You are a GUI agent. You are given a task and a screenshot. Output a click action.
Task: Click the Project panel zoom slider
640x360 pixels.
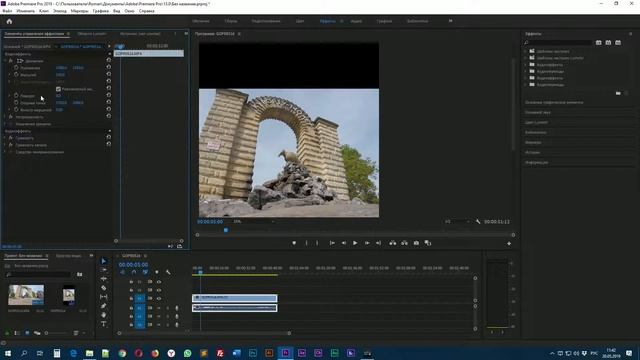56,333
